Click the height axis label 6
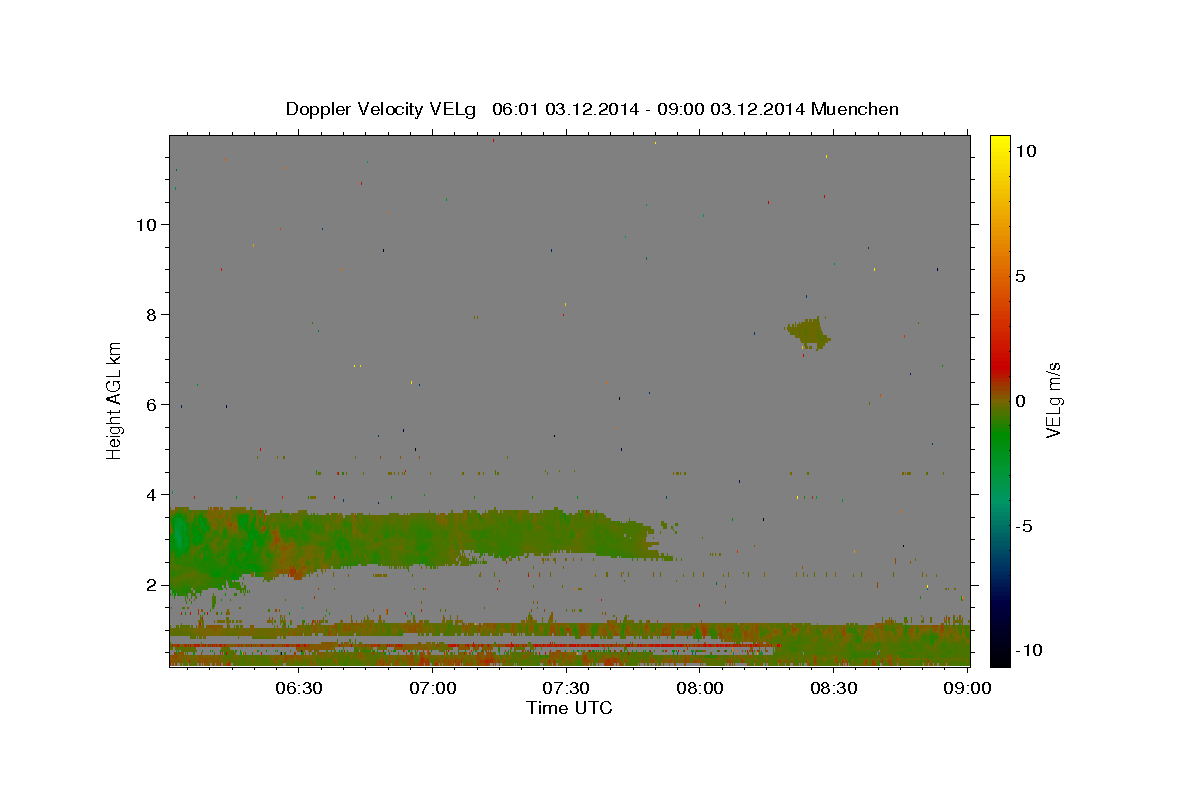Image resolution: width=1200 pixels, height=800 pixels. pyautogui.click(x=152, y=405)
